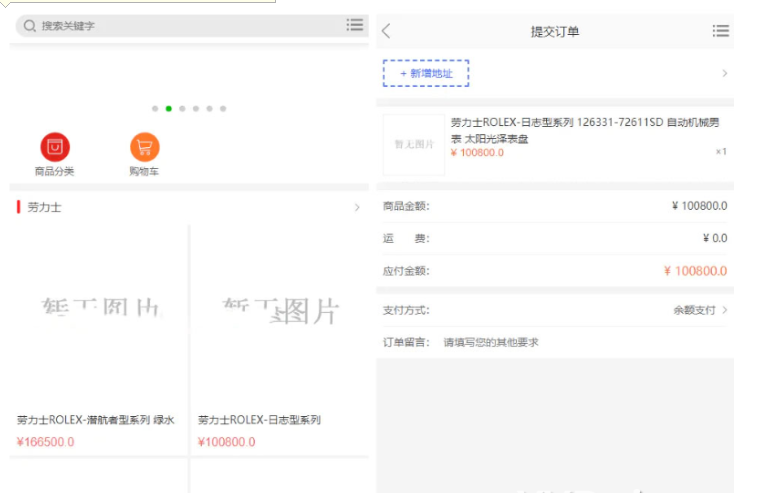This screenshot has height=493, width=766.
Task: Jump to the last carousel indicator dot
Action: click(x=223, y=108)
